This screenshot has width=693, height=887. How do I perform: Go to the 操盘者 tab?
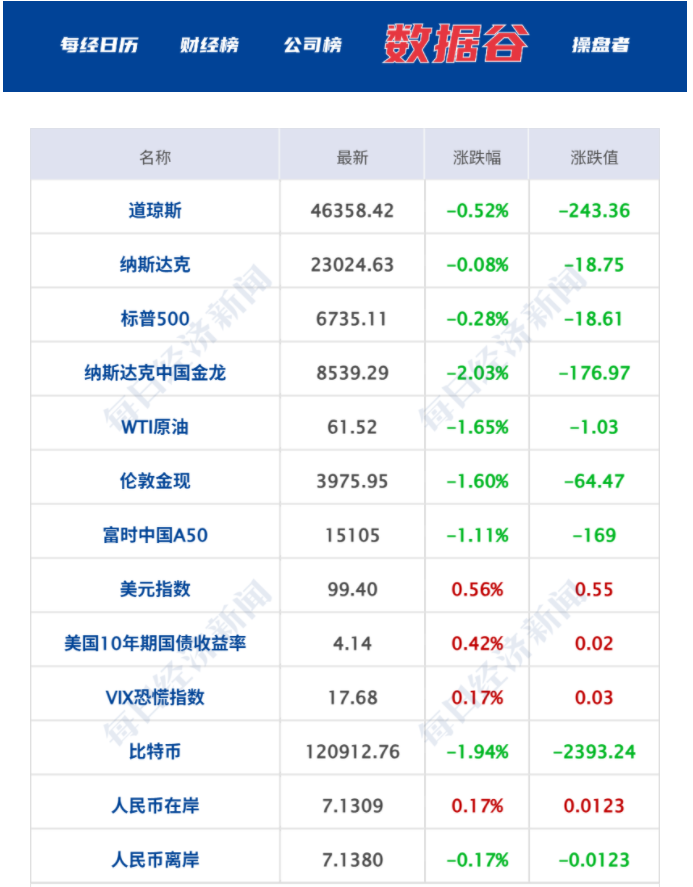(600, 45)
